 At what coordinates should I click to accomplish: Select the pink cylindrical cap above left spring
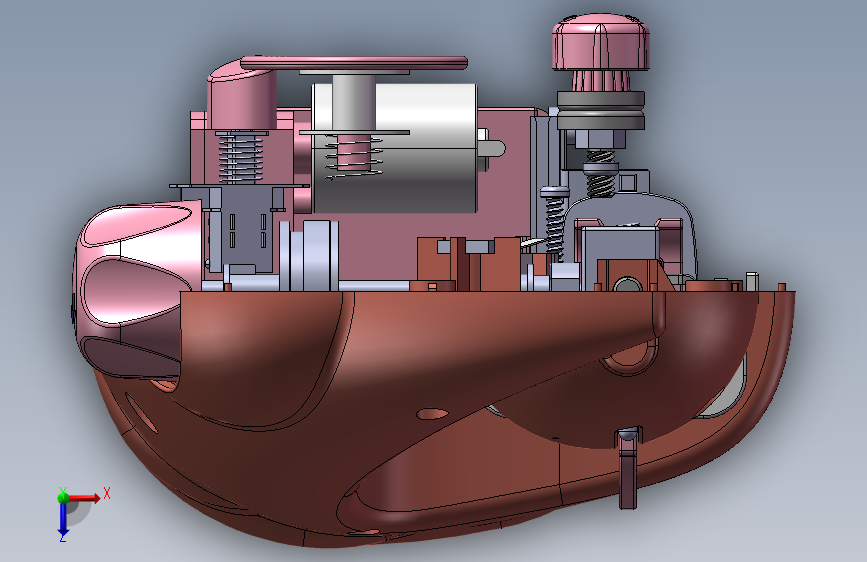tap(242, 98)
